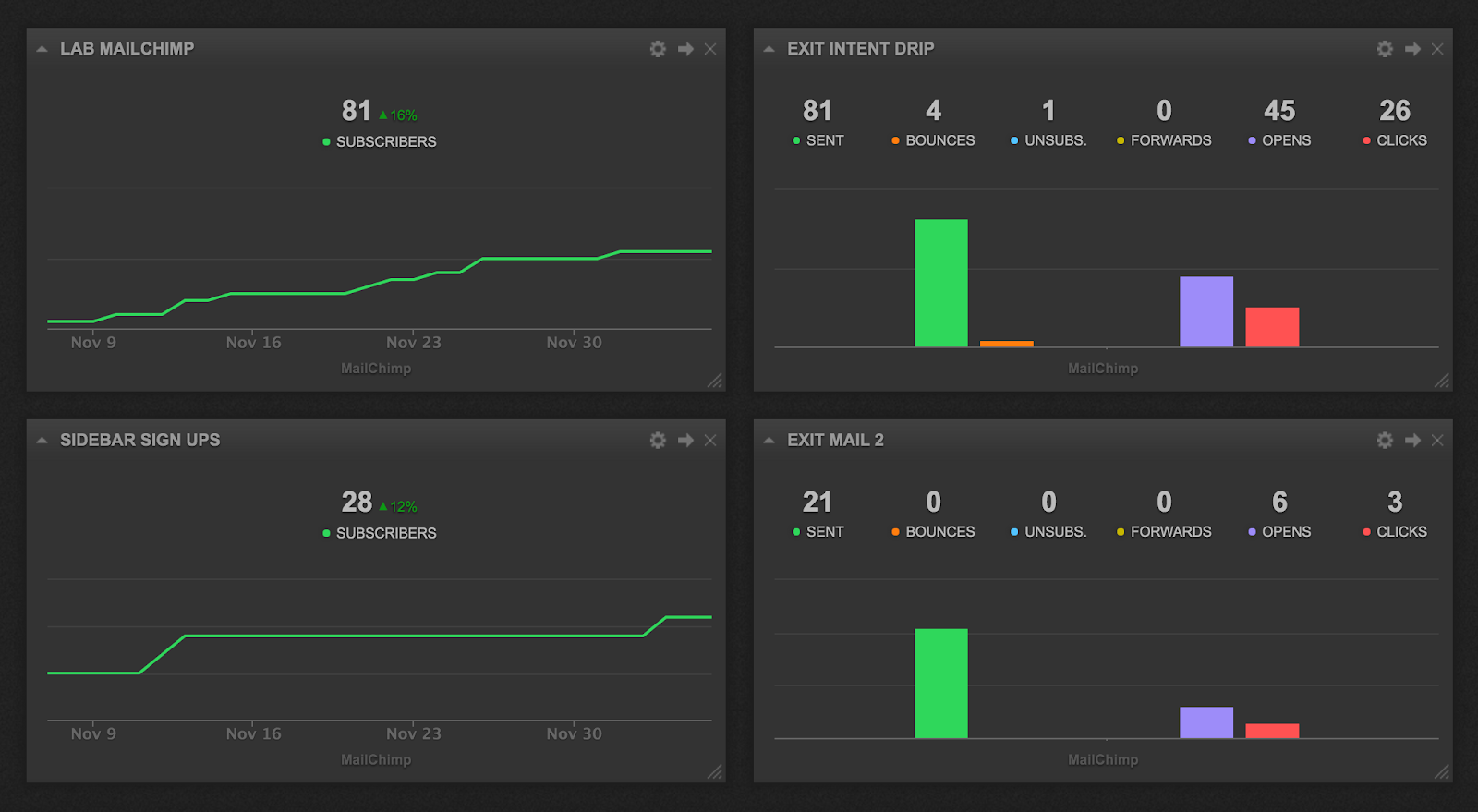Toggle Clicks legend in Exit Mail 2

pos(1395,532)
